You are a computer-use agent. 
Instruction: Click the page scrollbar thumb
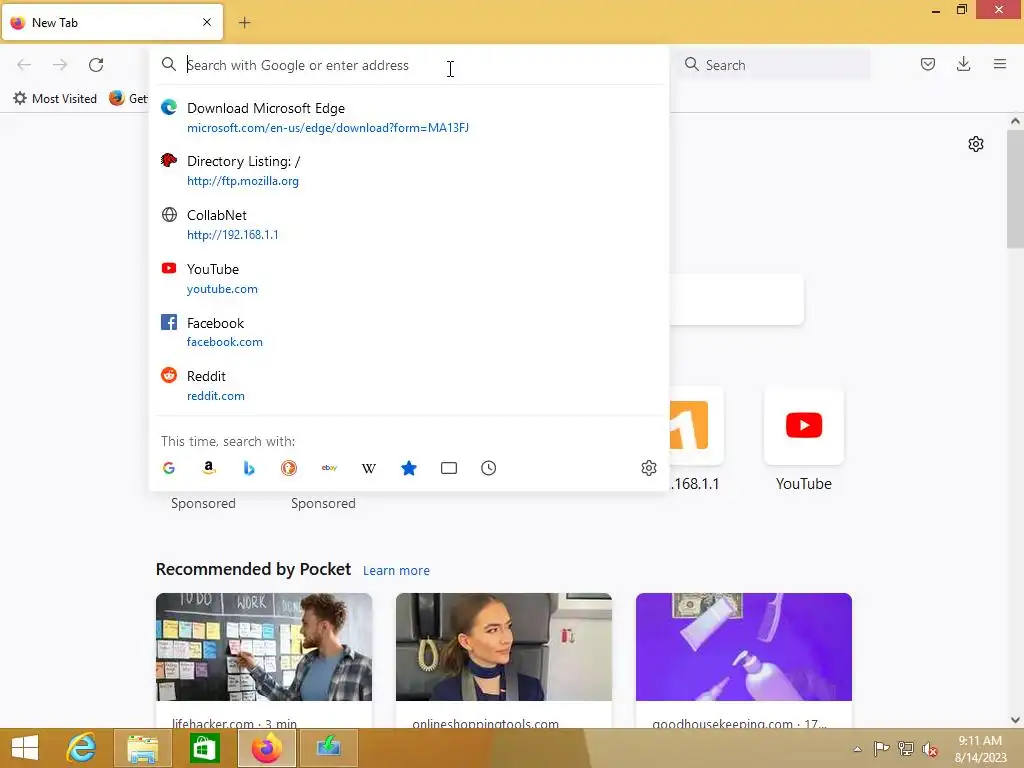pos(1015,189)
